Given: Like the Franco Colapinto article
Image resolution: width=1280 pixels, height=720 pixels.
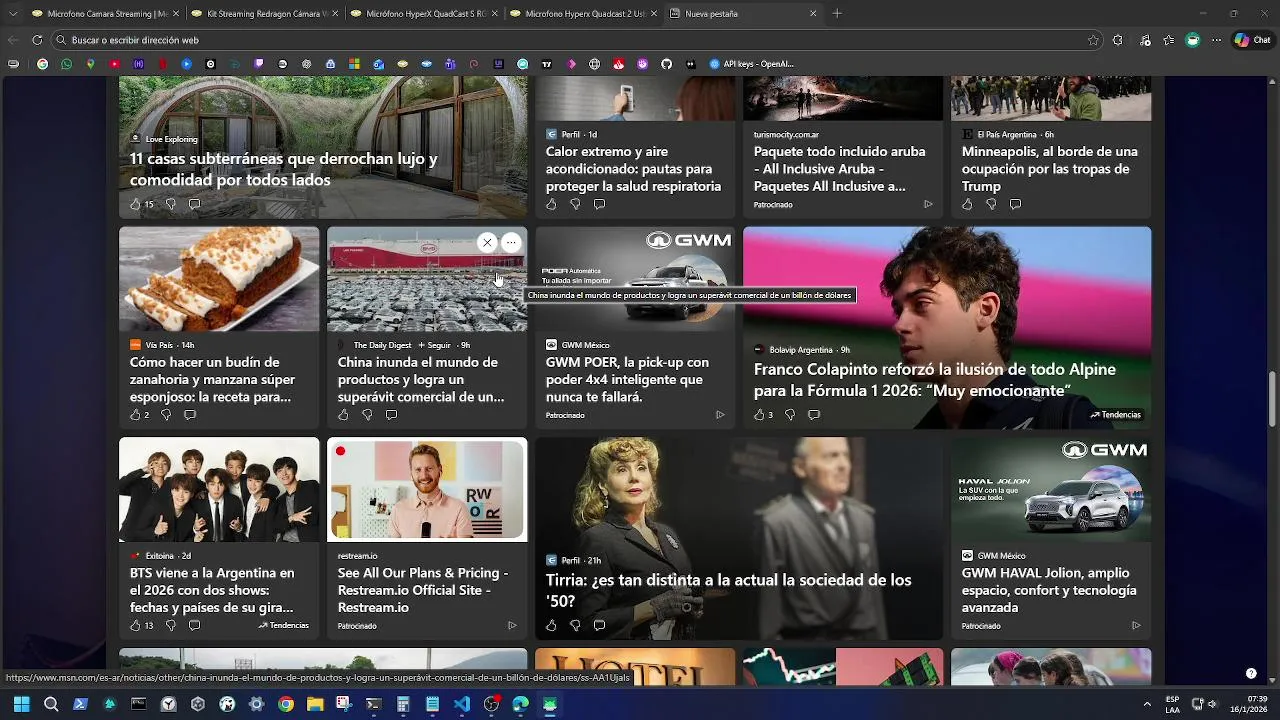Looking at the screenshot, I should (x=759, y=415).
